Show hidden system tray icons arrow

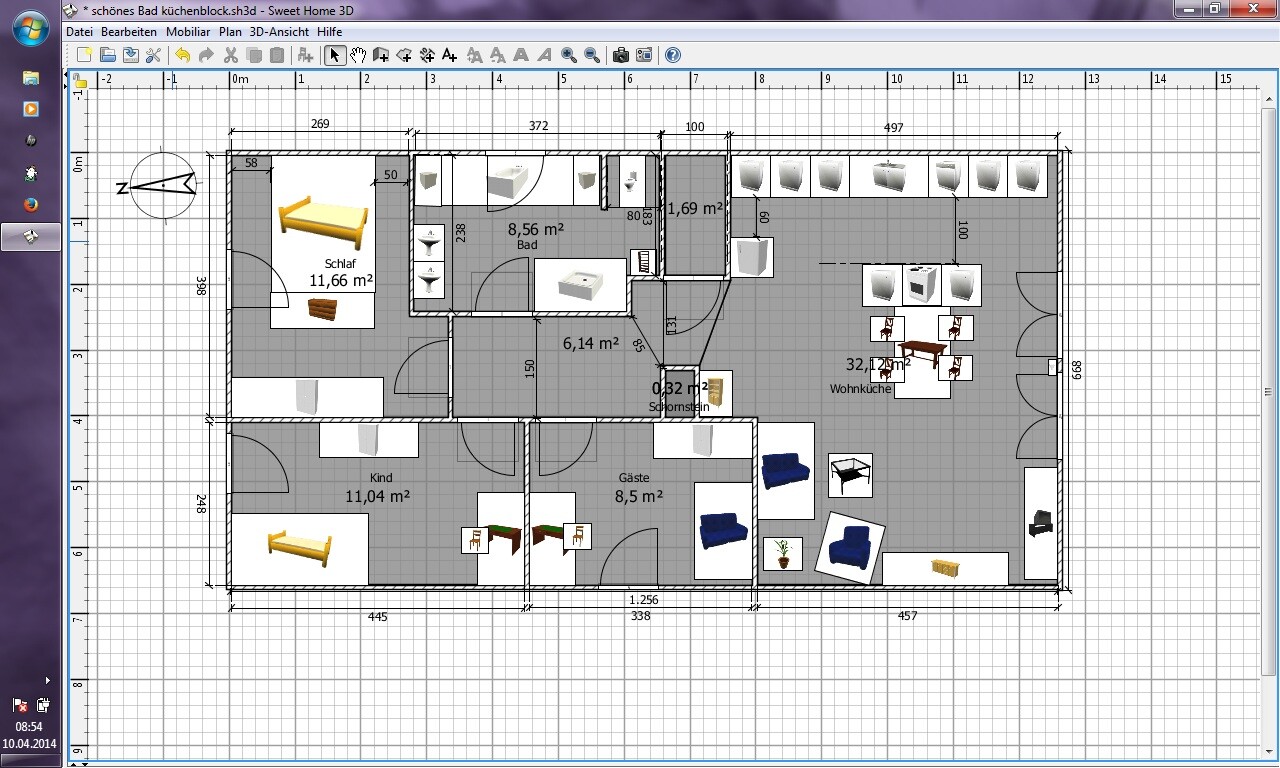[47, 681]
